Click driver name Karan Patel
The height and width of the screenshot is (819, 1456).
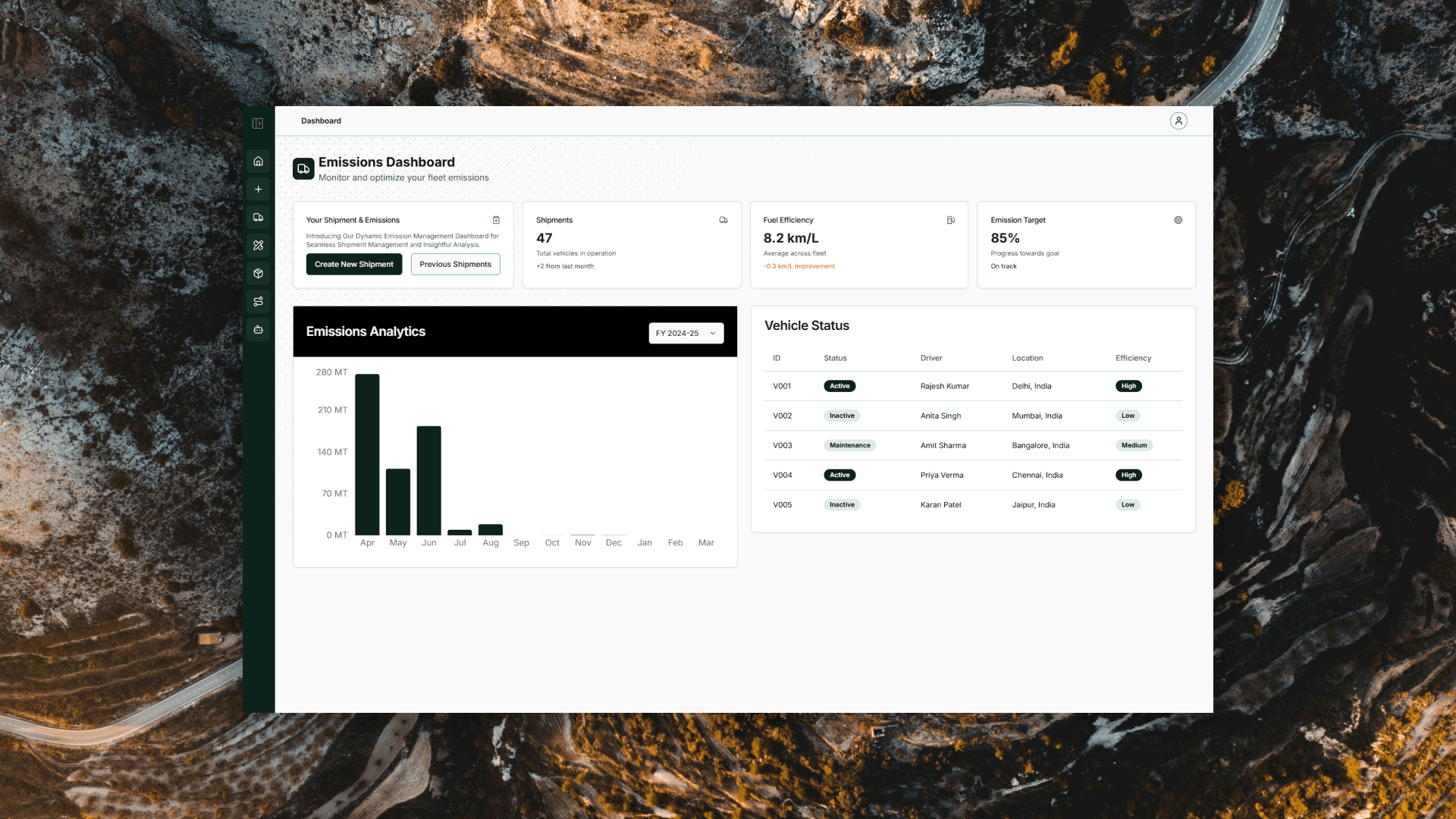pos(940,504)
